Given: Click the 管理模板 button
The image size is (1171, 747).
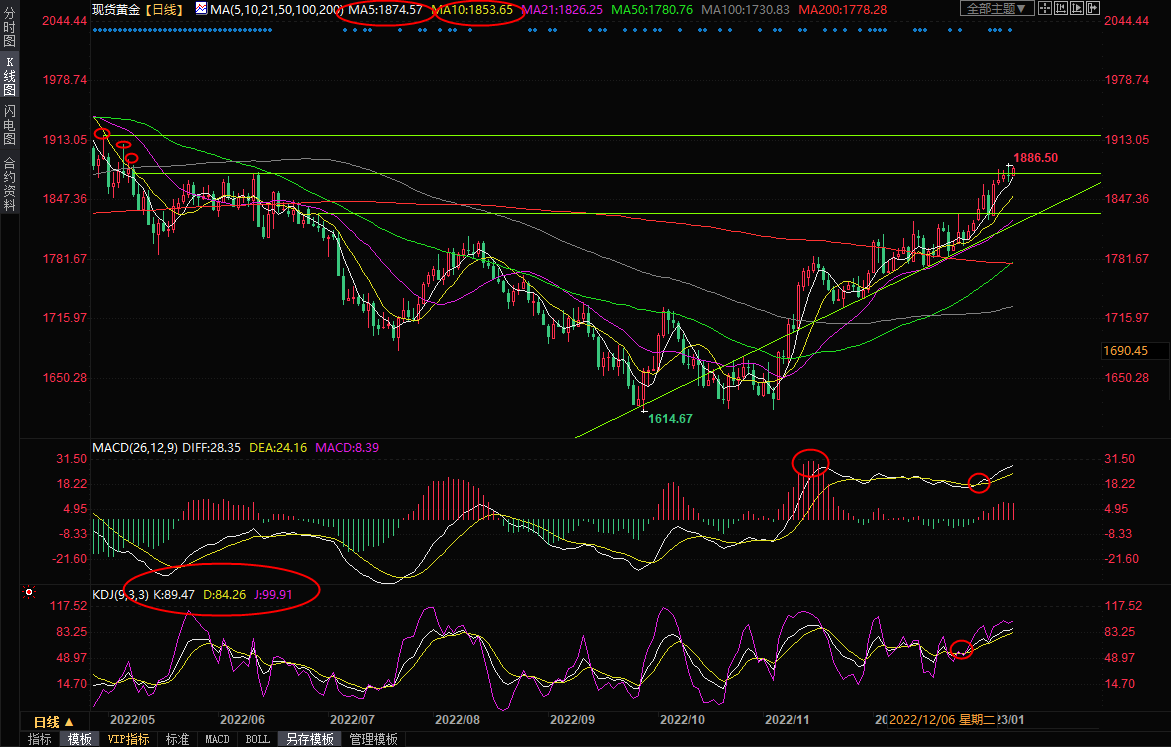Looking at the screenshot, I should [373, 739].
